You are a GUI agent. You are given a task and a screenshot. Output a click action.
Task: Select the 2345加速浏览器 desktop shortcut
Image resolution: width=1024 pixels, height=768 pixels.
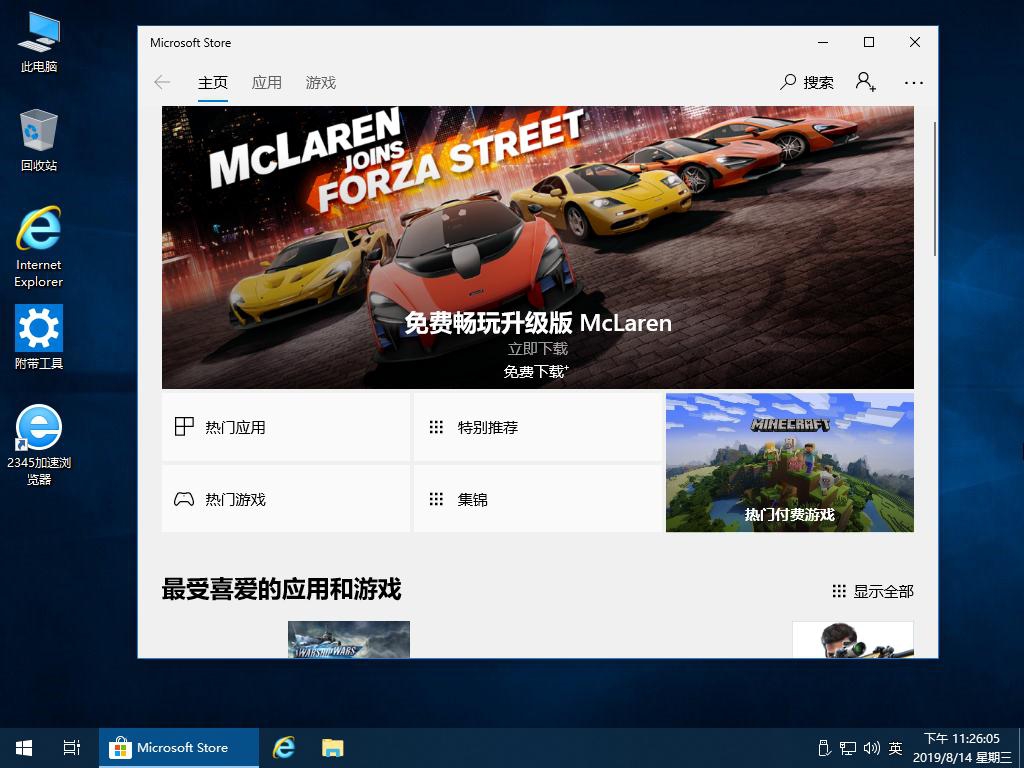click(x=39, y=445)
